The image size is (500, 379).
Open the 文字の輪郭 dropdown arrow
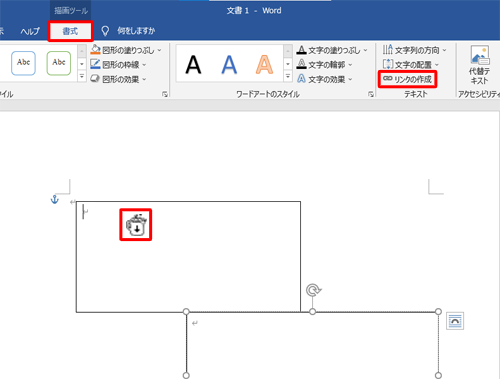tap(350, 65)
